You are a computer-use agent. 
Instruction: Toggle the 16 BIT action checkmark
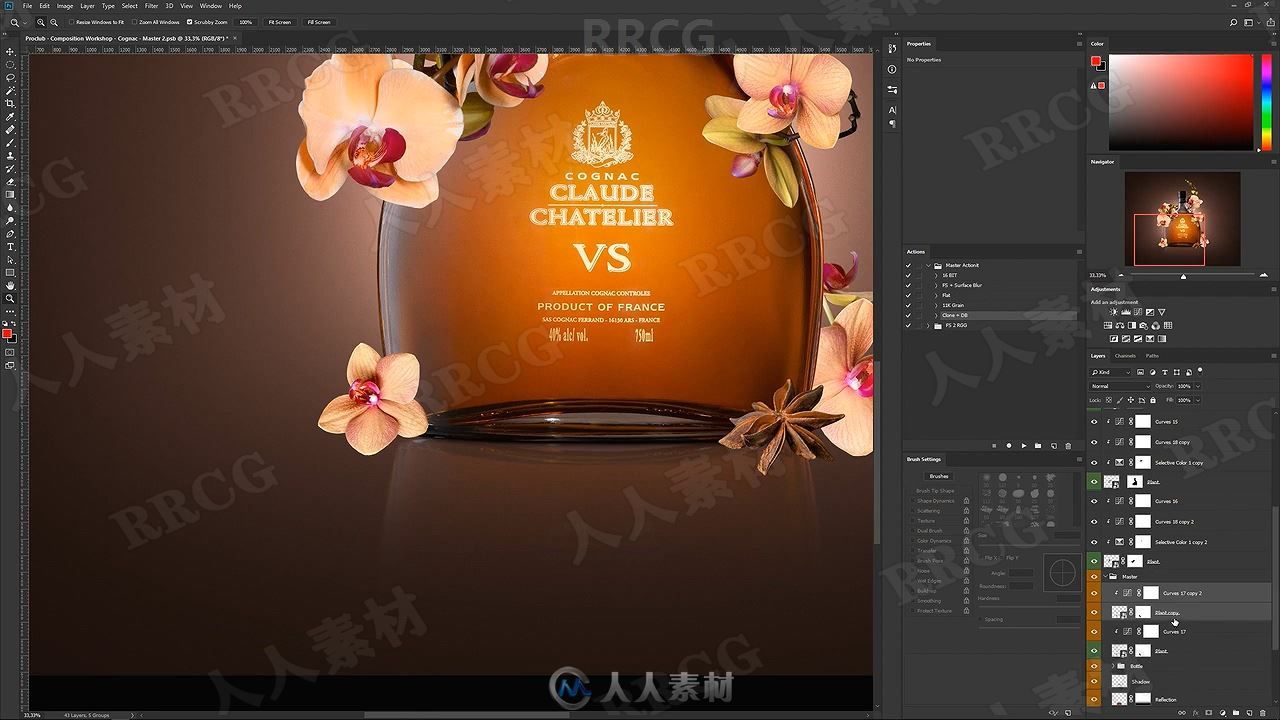tap(908, 275)
